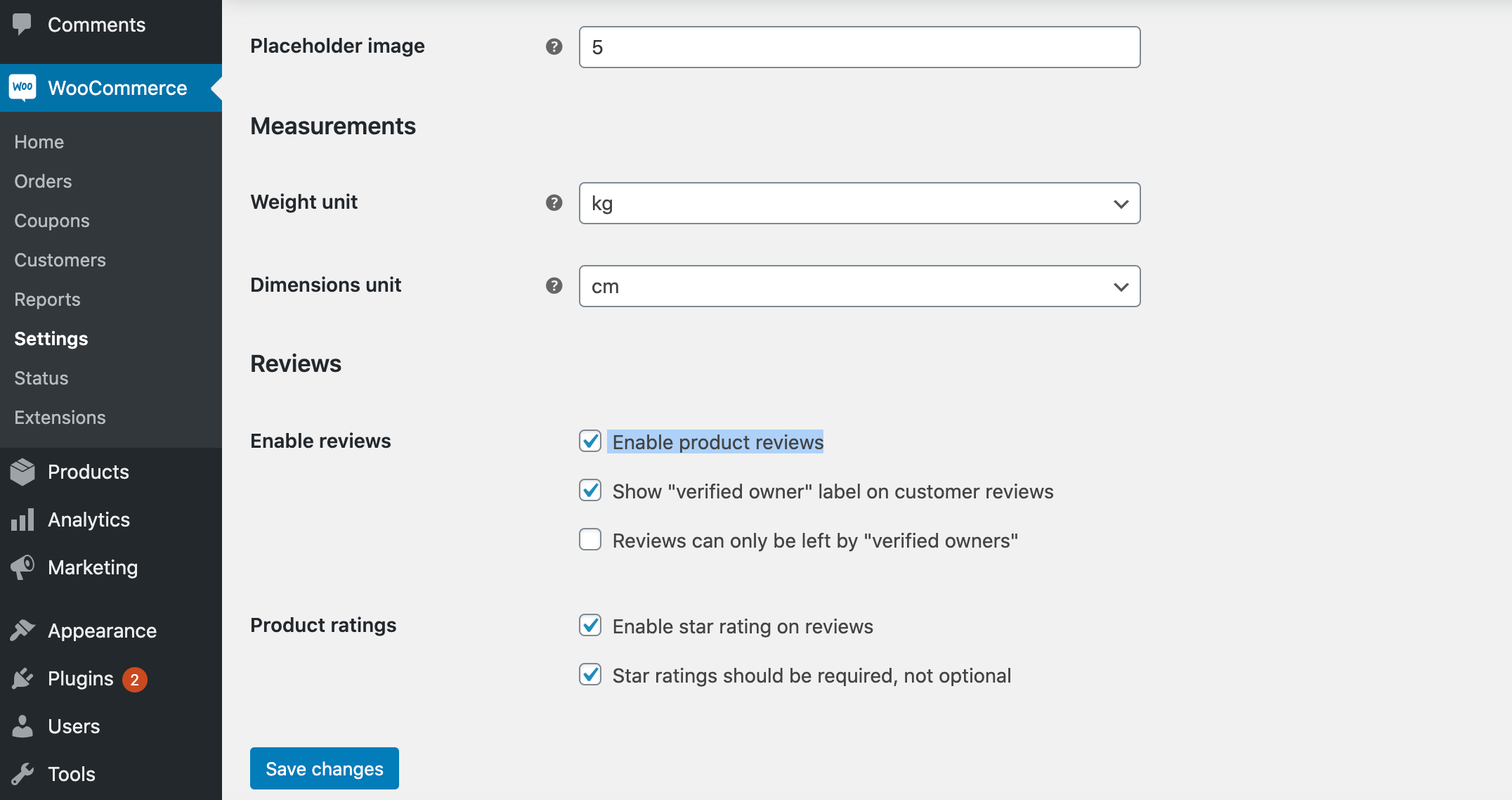The height and width of the screenshot is (800, 1512).
Task: Uncheck Enable product reviews checkbox
Action: tap(590, 441)
